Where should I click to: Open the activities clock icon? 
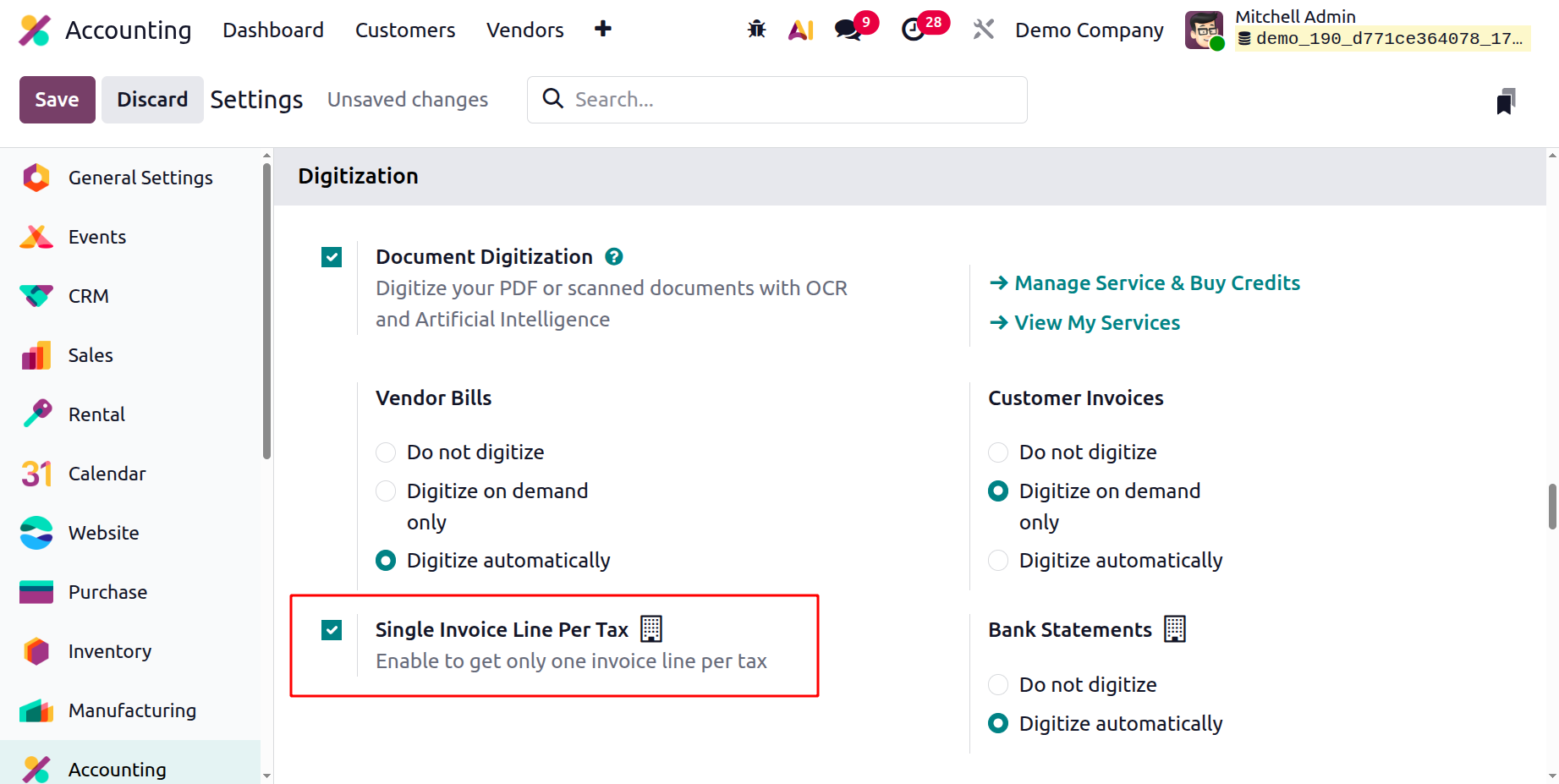[x=914, y=30]
